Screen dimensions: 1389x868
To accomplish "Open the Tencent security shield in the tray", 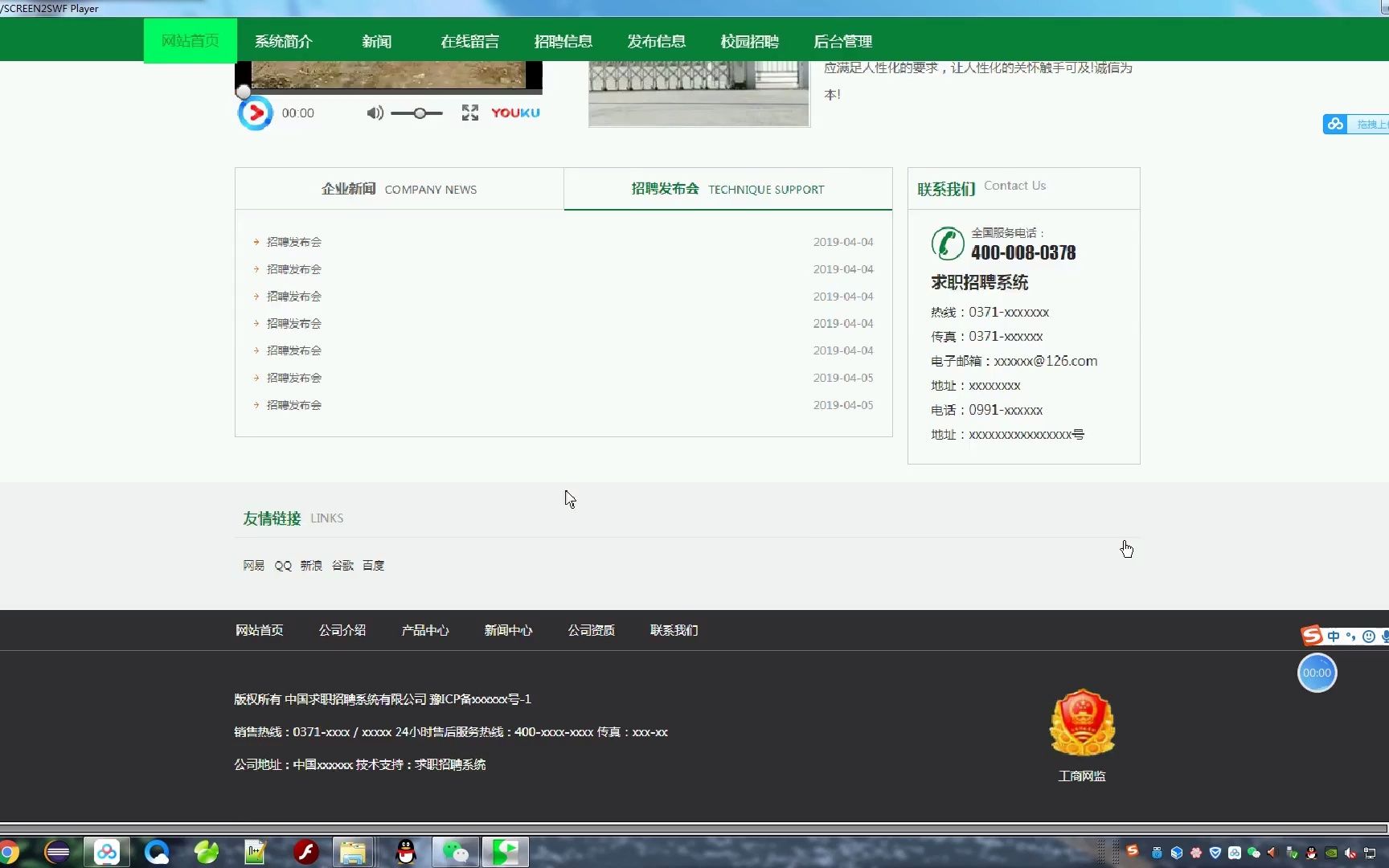I will click(1215, 852).
